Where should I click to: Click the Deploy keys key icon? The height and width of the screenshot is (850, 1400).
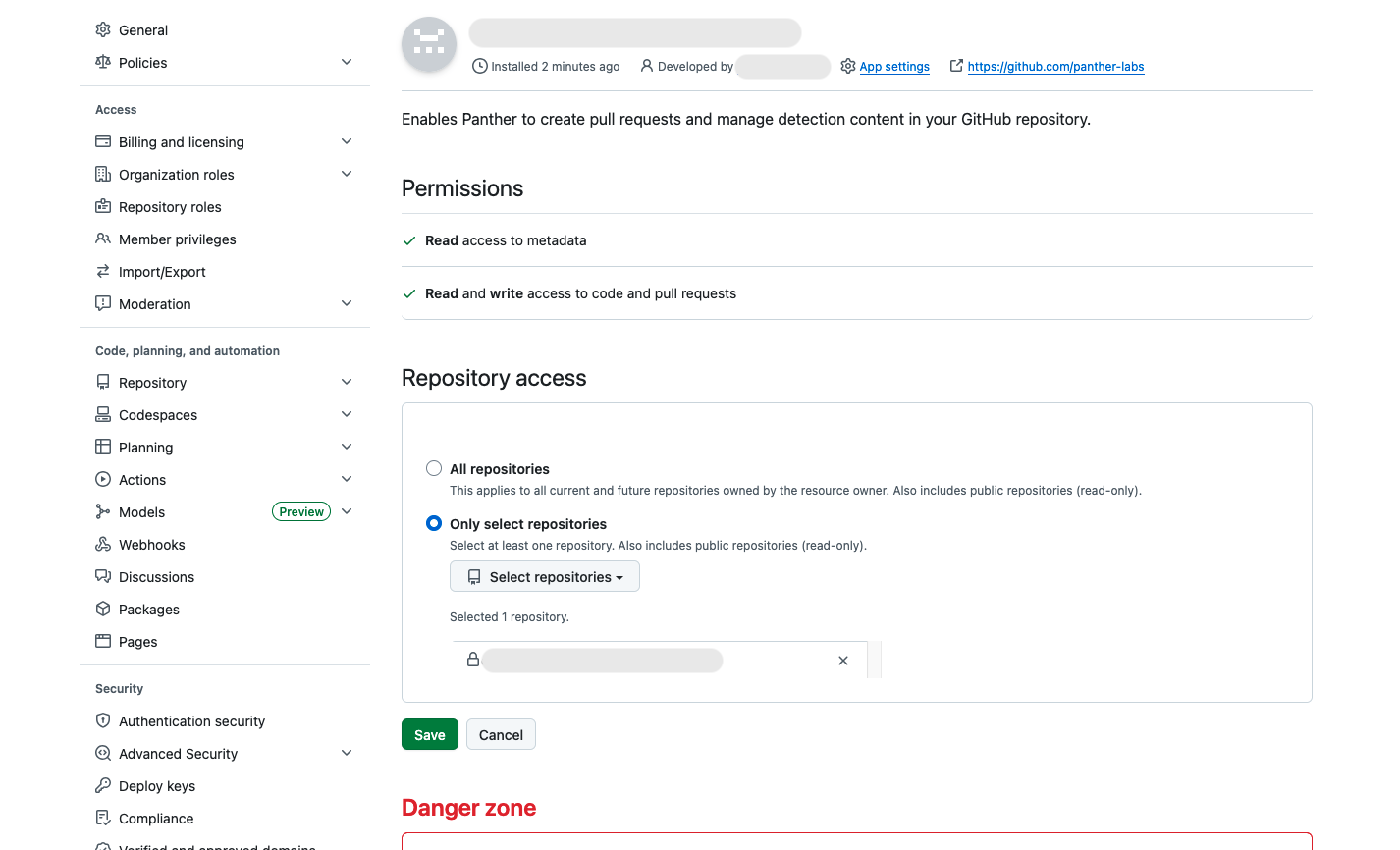[x=103, y=786]
